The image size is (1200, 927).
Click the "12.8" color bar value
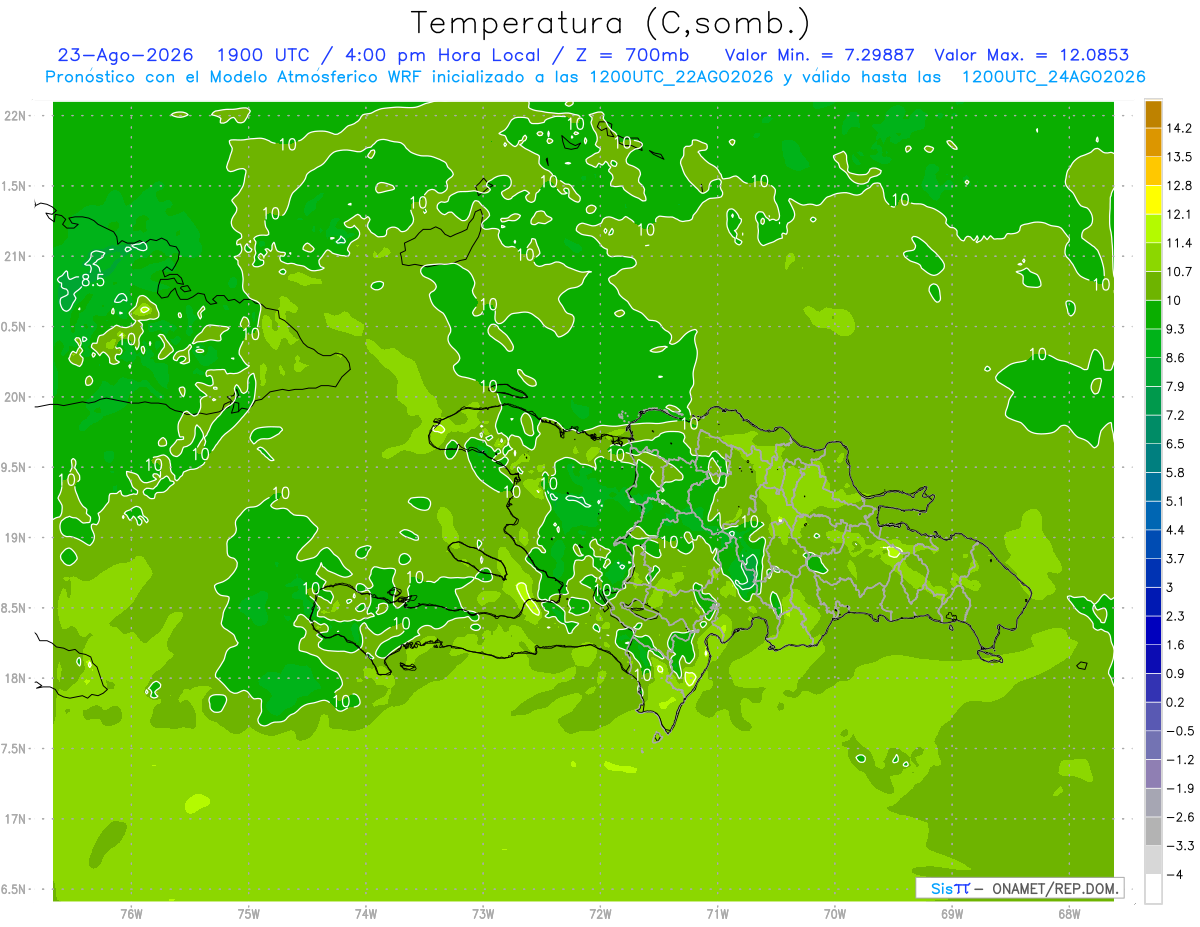point(1178,186)
